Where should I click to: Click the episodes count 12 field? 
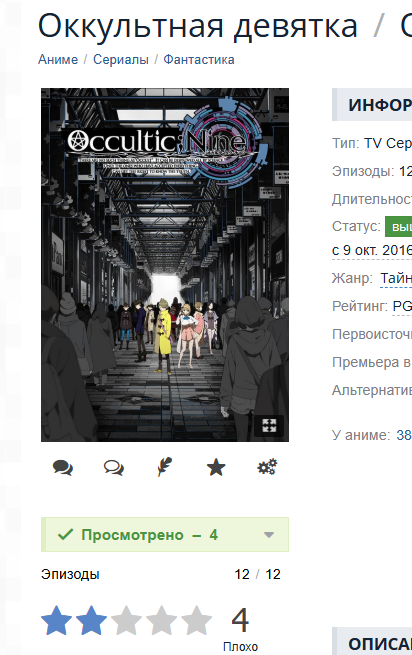coord(242,574)
